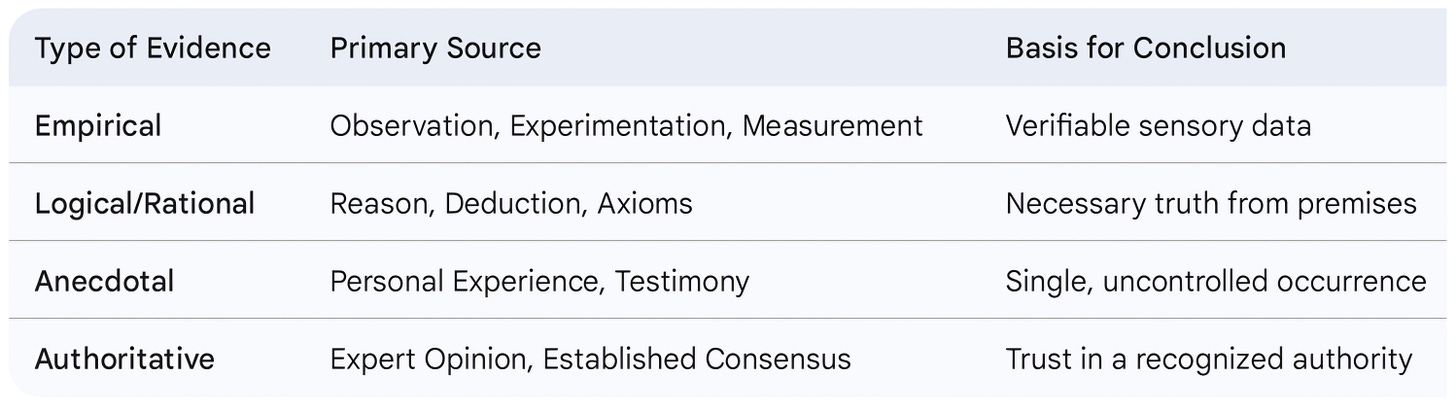Image resolution: width=1456 pixels, height=408 pixels.
Task: Click the Basis for Conclusion column header
Action: 1146,48
